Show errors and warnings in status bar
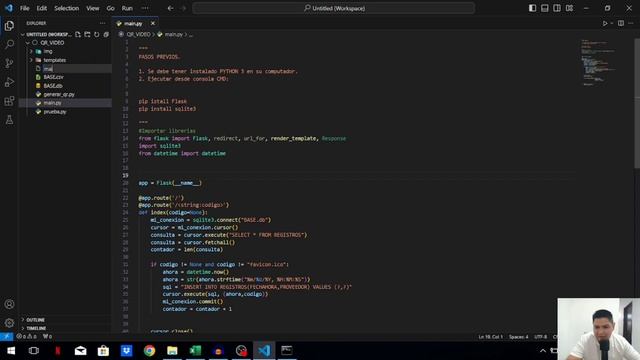The width and height of the screenshot is (640, 360). (27, 336)
